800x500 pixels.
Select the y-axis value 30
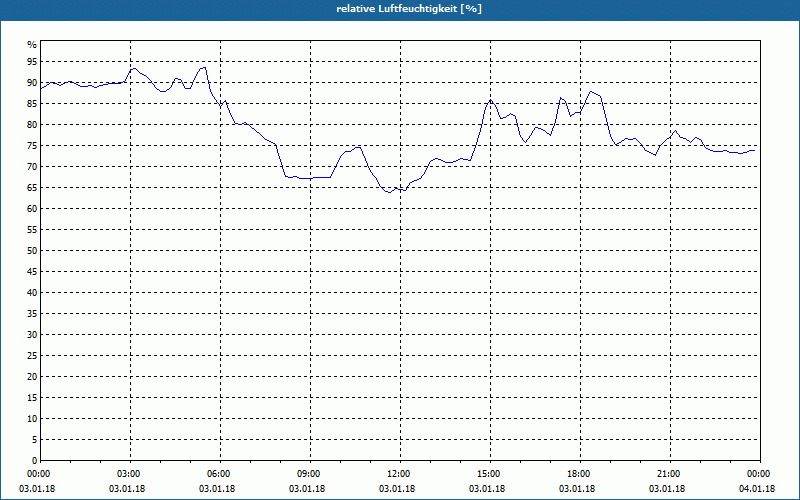[32, 335]
